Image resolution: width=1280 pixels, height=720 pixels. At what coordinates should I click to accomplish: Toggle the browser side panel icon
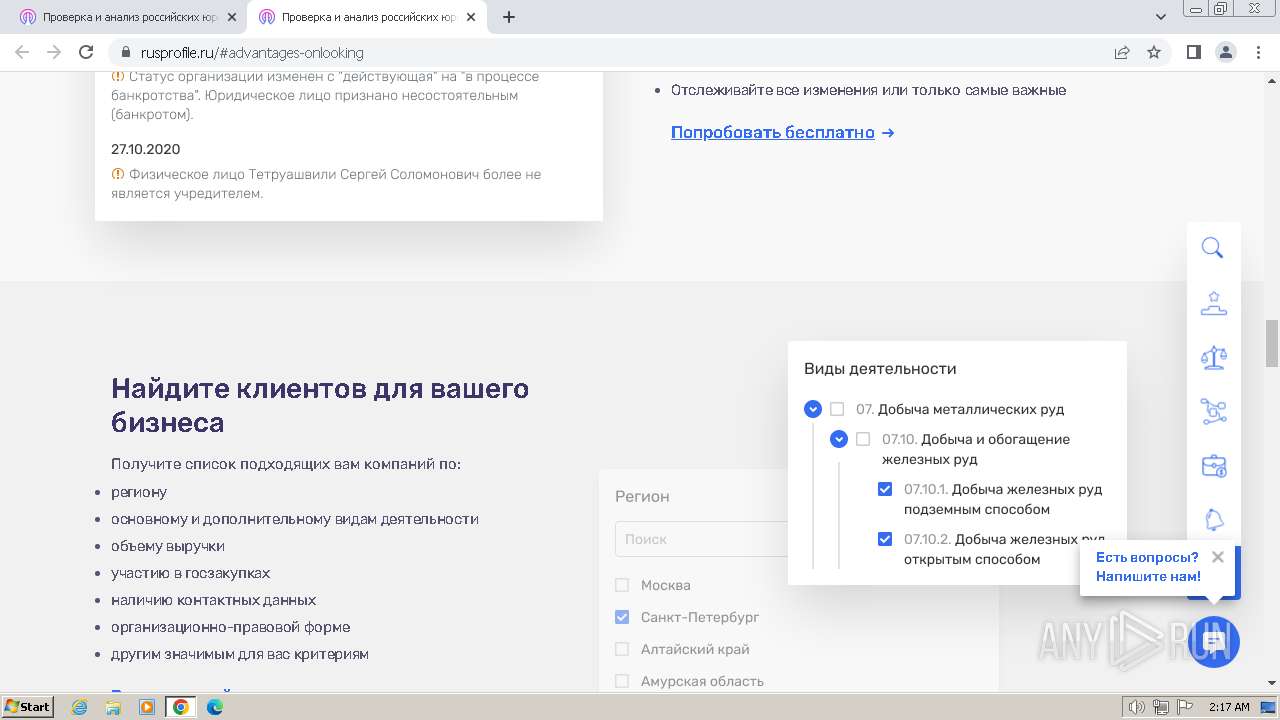click(1193, 52)
